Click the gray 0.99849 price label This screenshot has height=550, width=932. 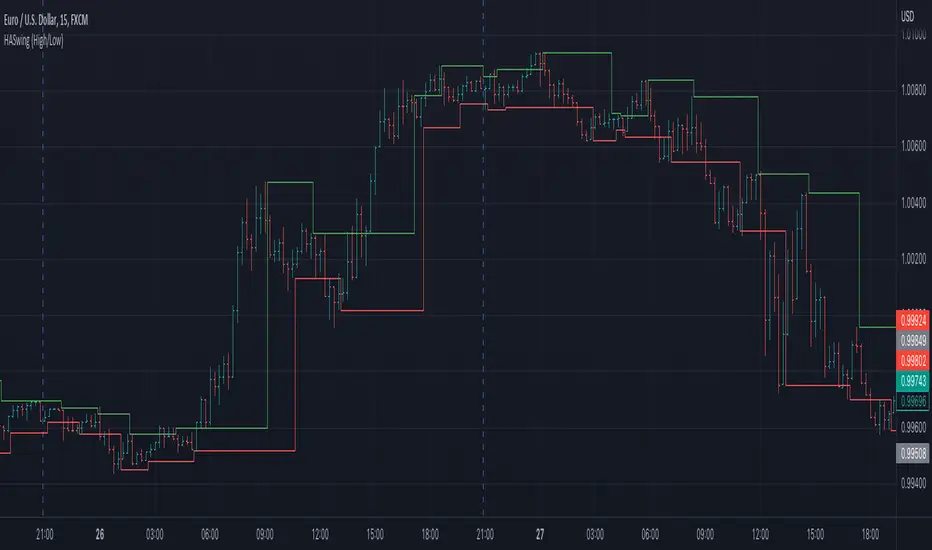tap(912, 341)
